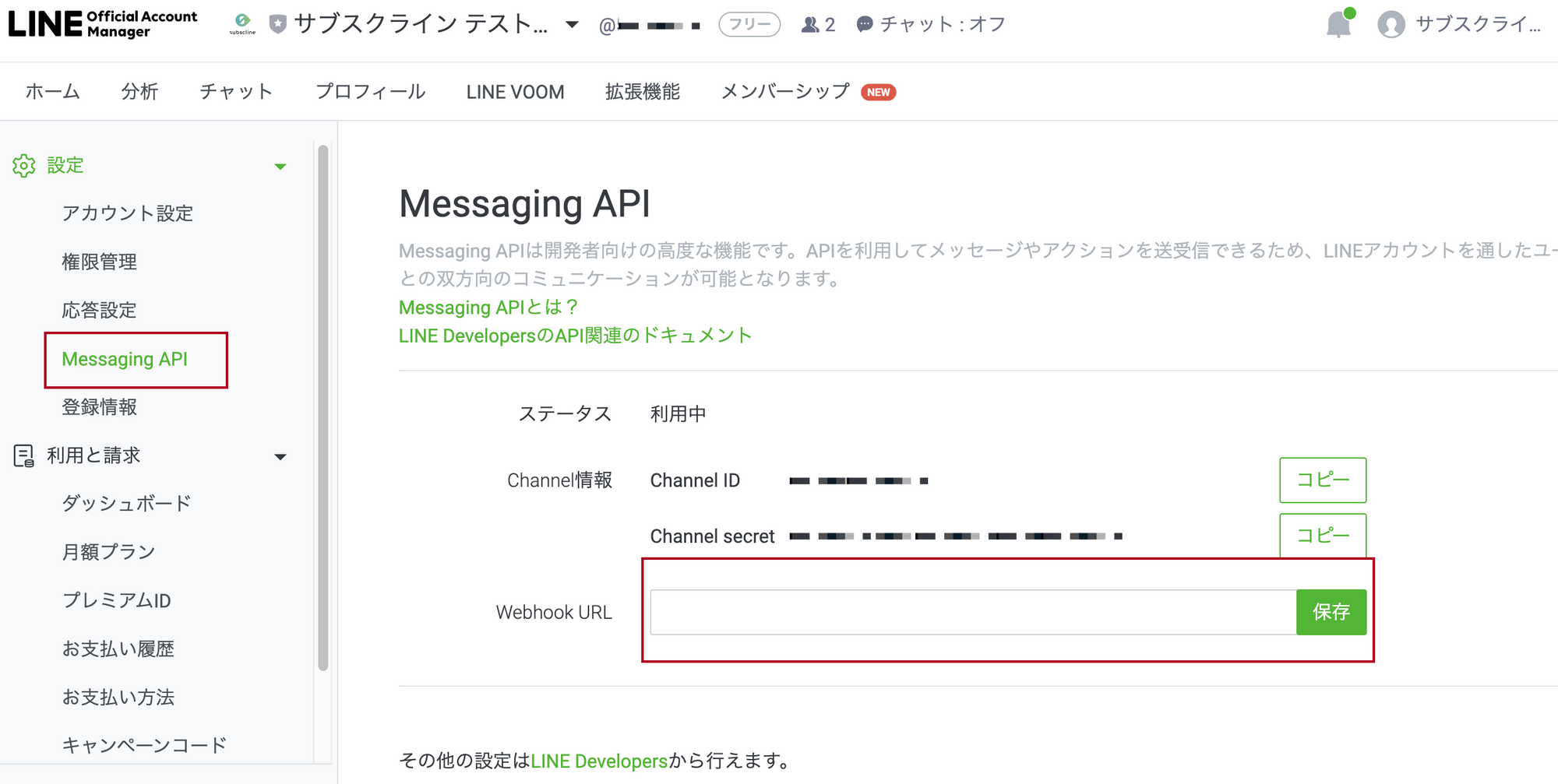Screen dimensions: 1558x784
Task: Click the 利用と請求 section label
Action: click(93, 455)
